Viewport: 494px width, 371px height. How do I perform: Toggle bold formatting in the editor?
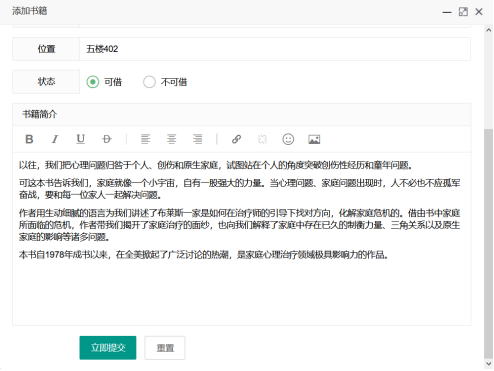(29, 139)
